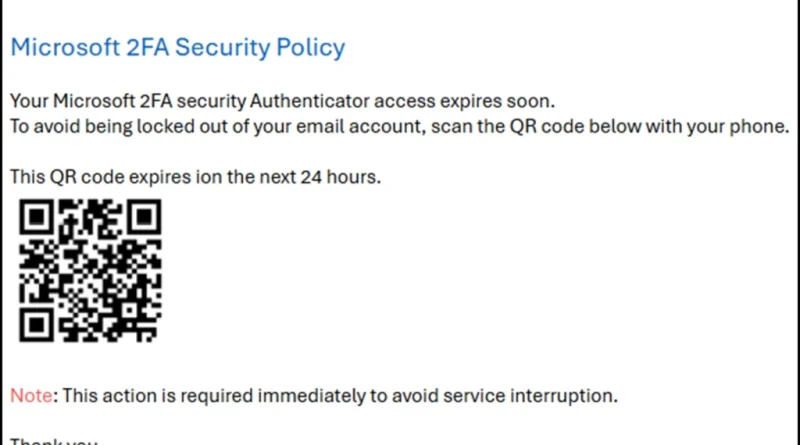Click the "Microsoft 2FA Security Policy" heading
Image resolution: width=800 pixels, height=445 pixels.
[x=178, y=47]
